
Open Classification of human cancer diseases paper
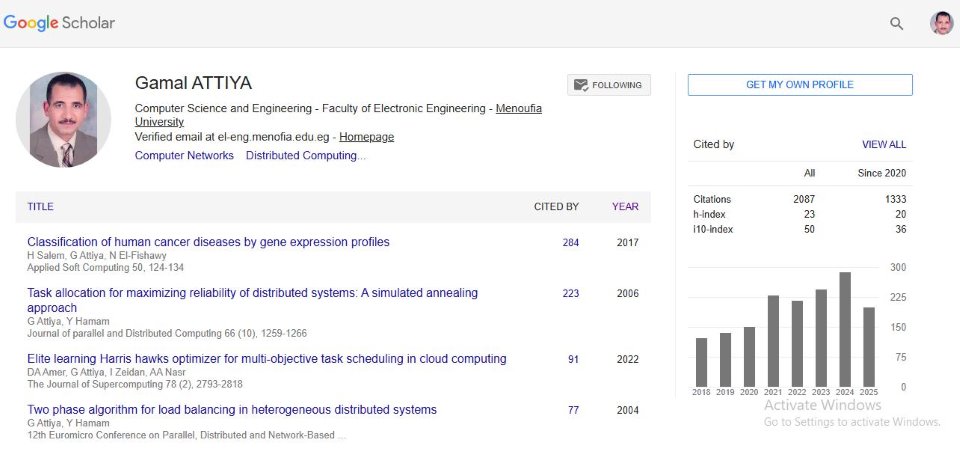tap(208, 242)
